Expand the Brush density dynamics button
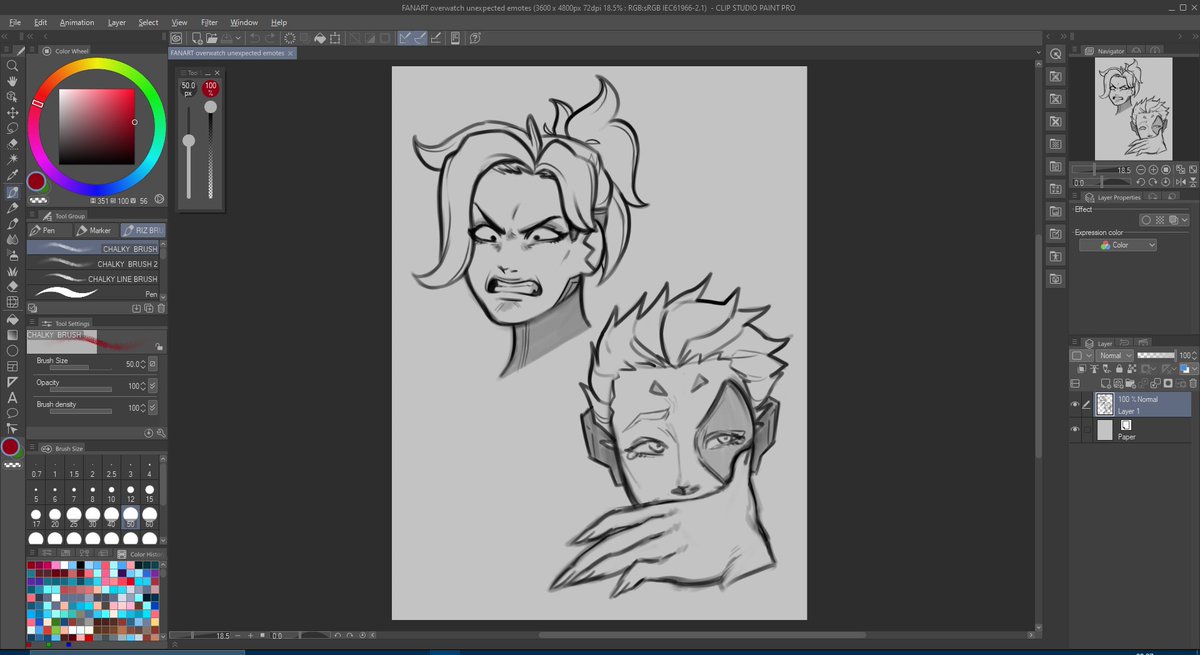Image resolution: width=1200 pixels, height=655 pixels. [x=153, y=407]
